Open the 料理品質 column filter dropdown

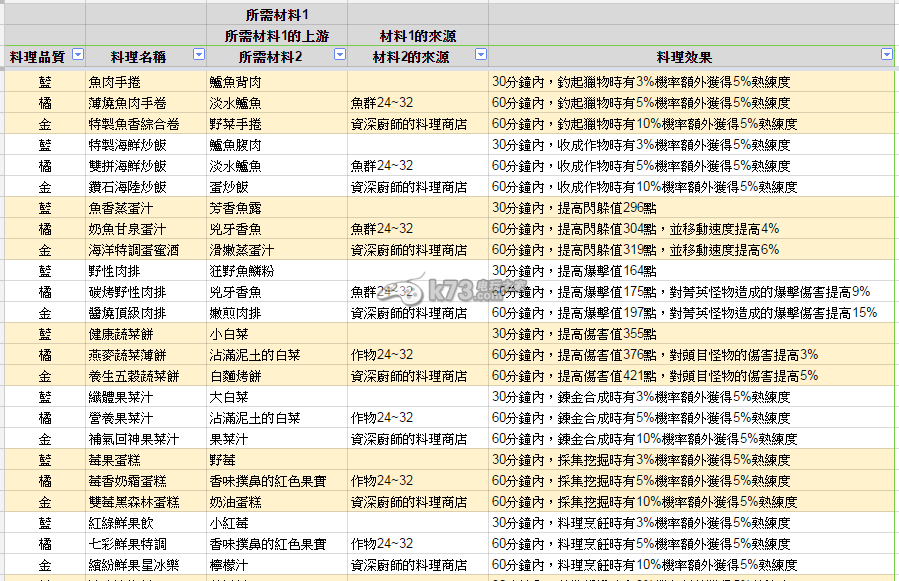click(x=77, y=56)
